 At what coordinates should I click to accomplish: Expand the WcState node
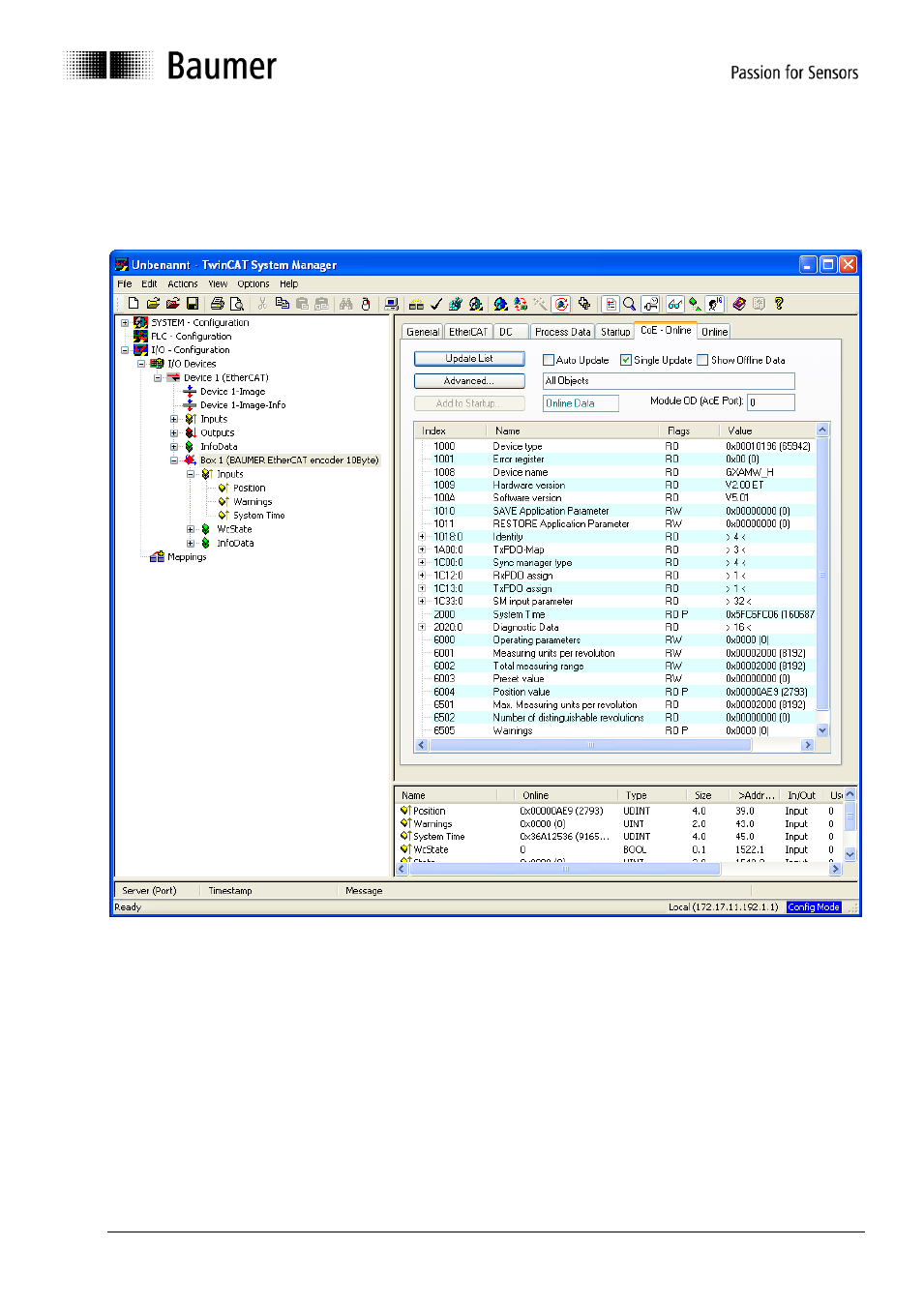click(191, 529)
